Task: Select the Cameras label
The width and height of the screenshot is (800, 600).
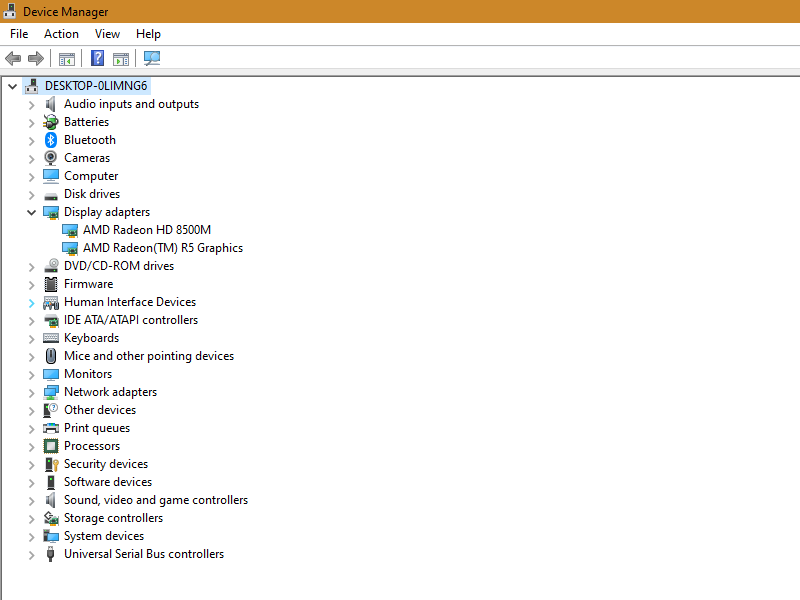Action: coord(87,158)
